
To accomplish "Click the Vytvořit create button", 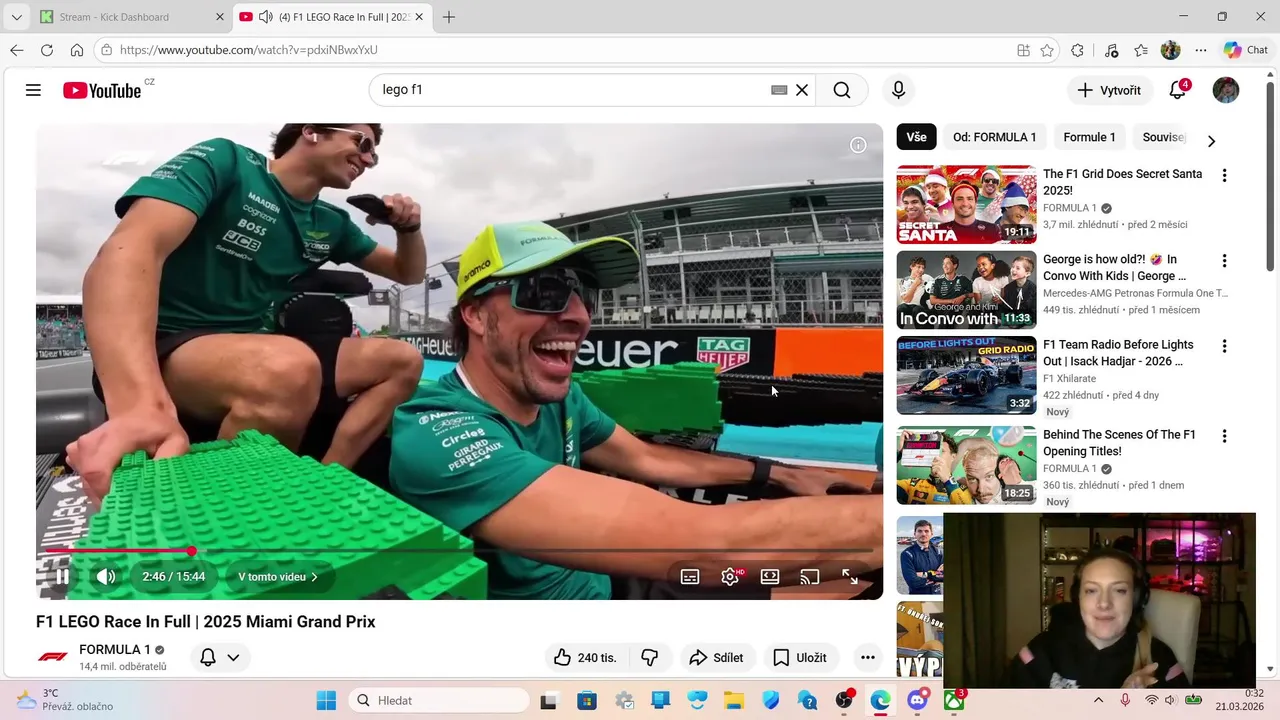I will pyautogui.click(x=1109, y=90).
